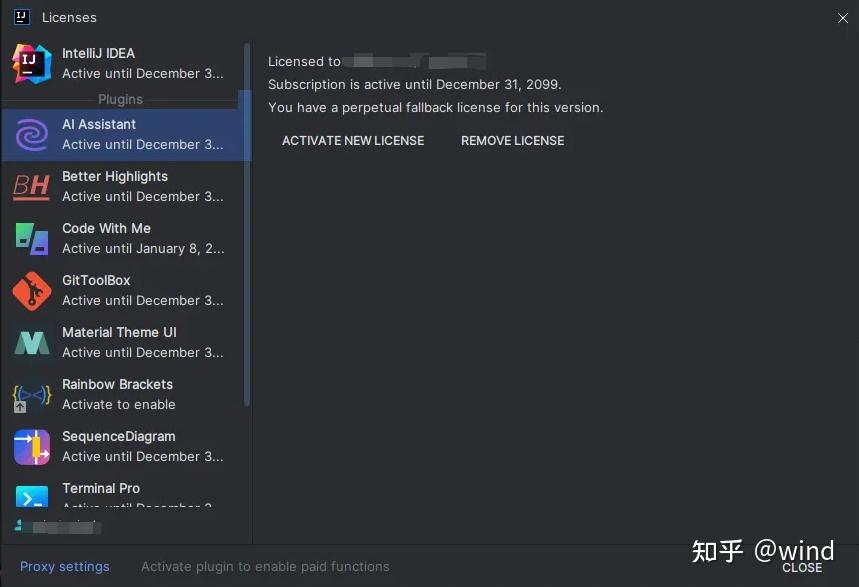
Task: Select the Code With Me license entry
Action: pyautogui.click(x=142, y=238)
